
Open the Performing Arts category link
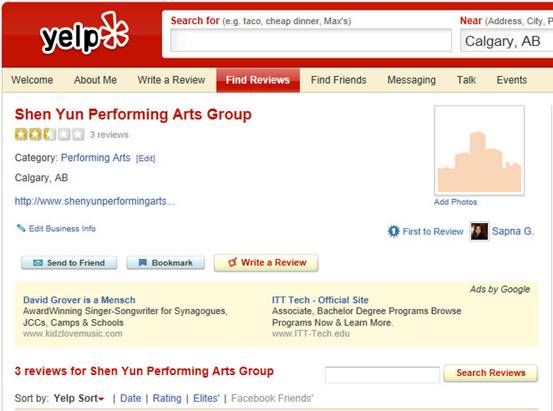(x=96, y=157)
